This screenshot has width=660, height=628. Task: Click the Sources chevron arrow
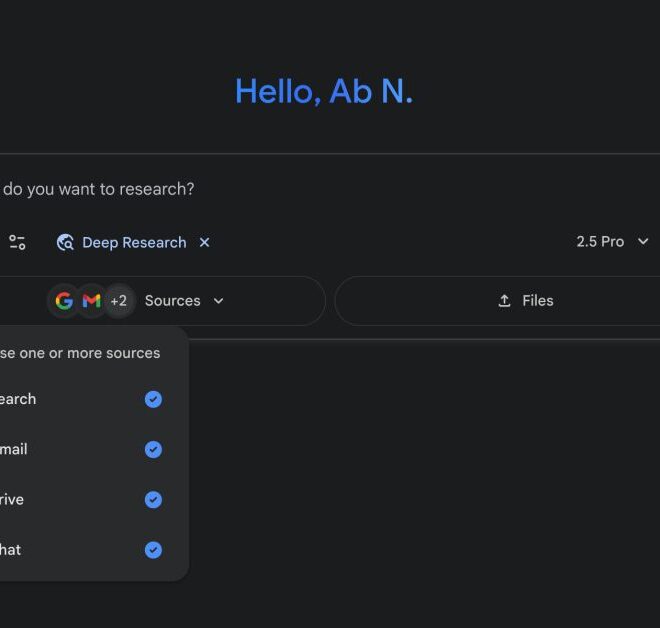click(x=218, y=301)
